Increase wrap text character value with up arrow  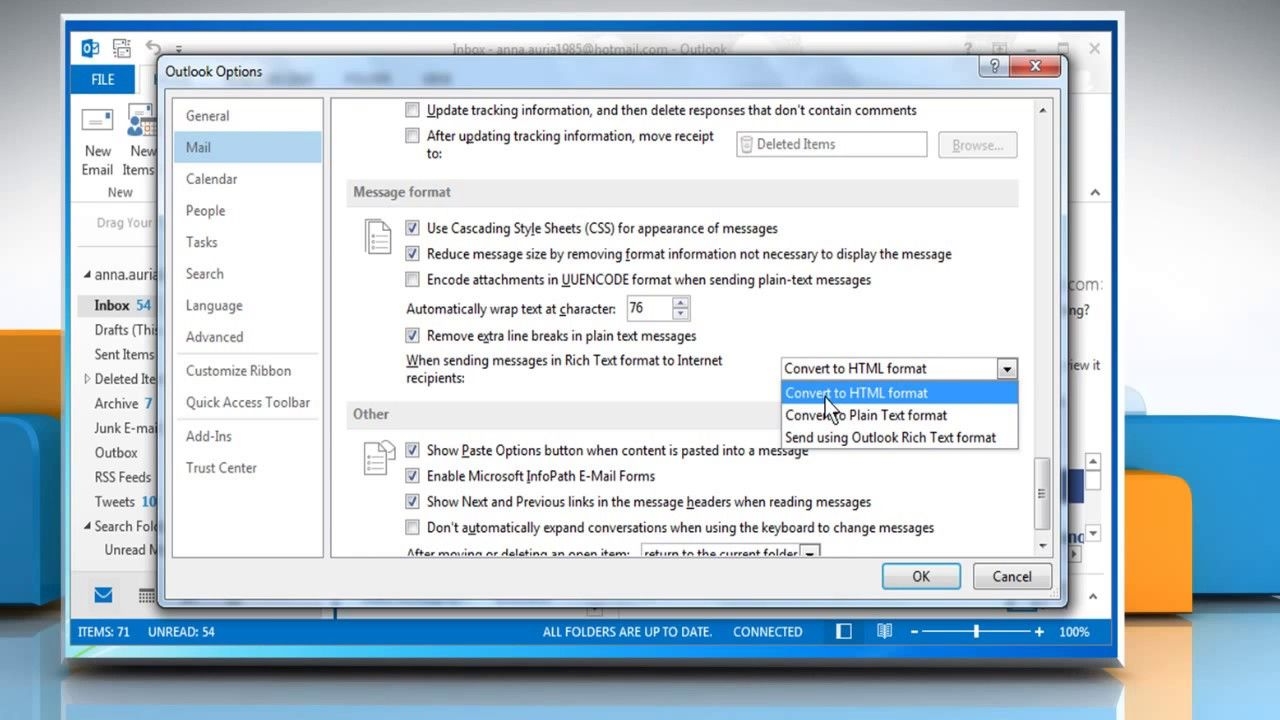(681, 303)
